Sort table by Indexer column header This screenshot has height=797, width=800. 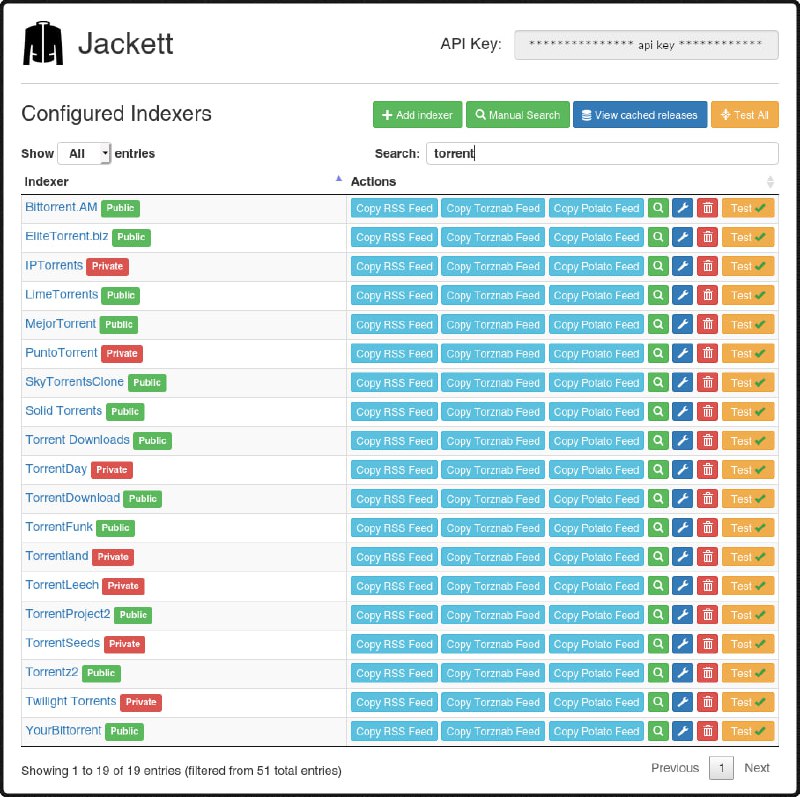click(180, 182)
